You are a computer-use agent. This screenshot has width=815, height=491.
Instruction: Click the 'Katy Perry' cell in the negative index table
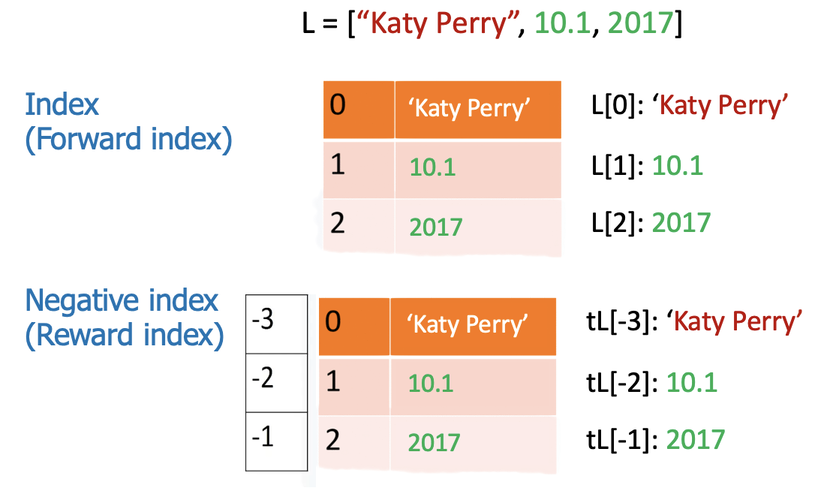[473, 325]
